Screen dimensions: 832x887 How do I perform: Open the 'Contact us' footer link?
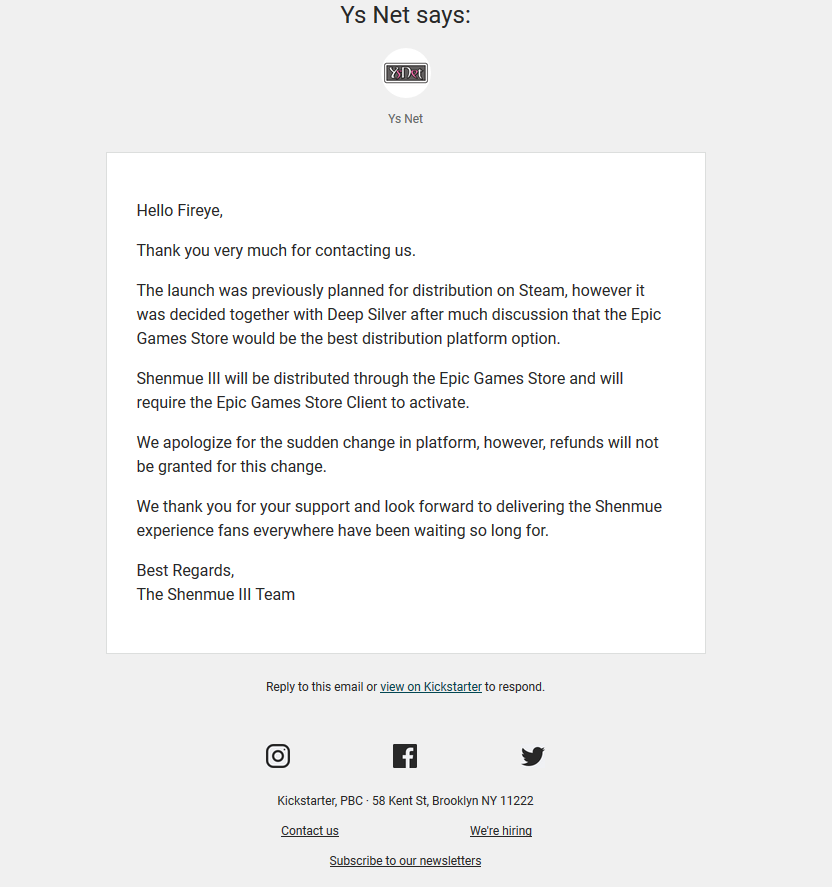(310, 830)
